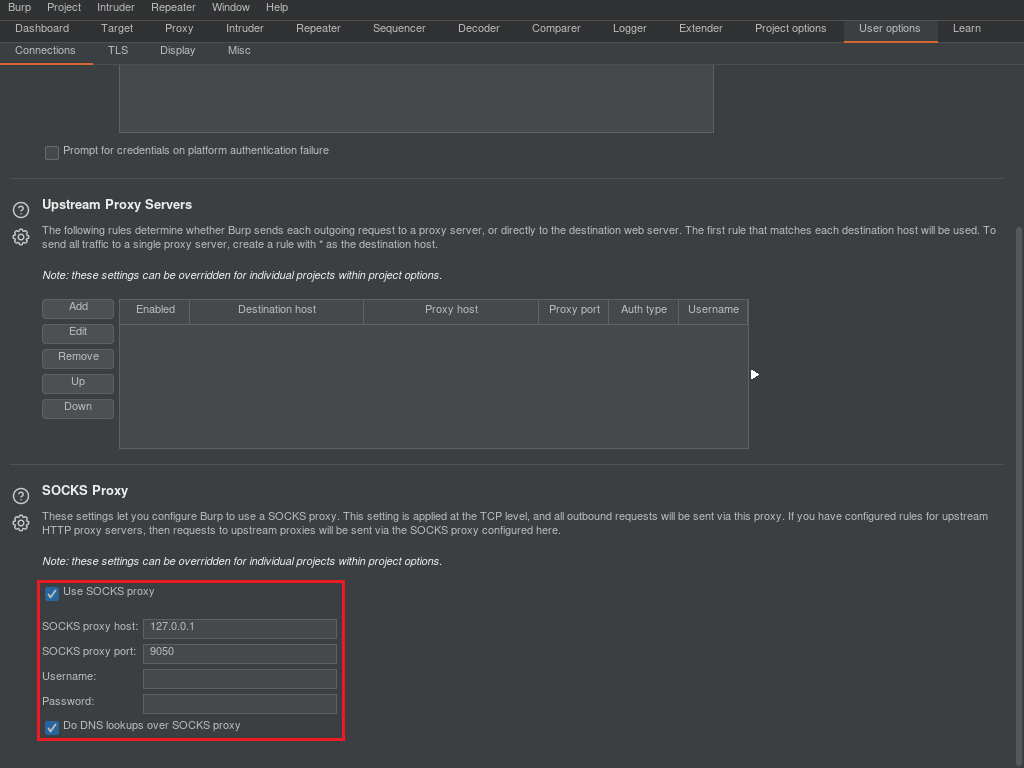The height and width of the screenshot is (768, 1024).
Task: Enable prompt for credentials on authentication failure
Action: [x=51, y=152]
